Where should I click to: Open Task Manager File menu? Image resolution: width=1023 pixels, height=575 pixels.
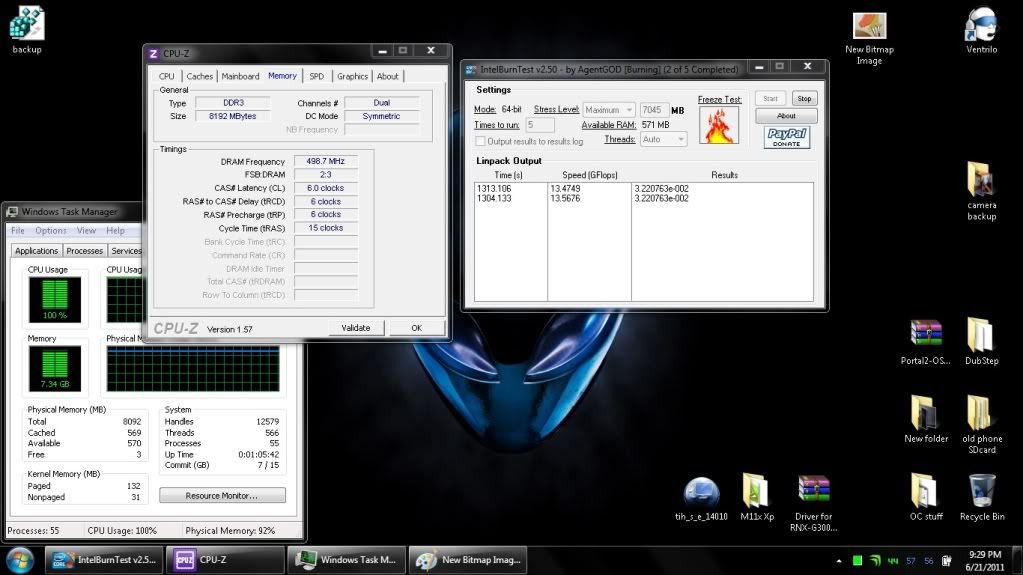click(x=18, y=230)
